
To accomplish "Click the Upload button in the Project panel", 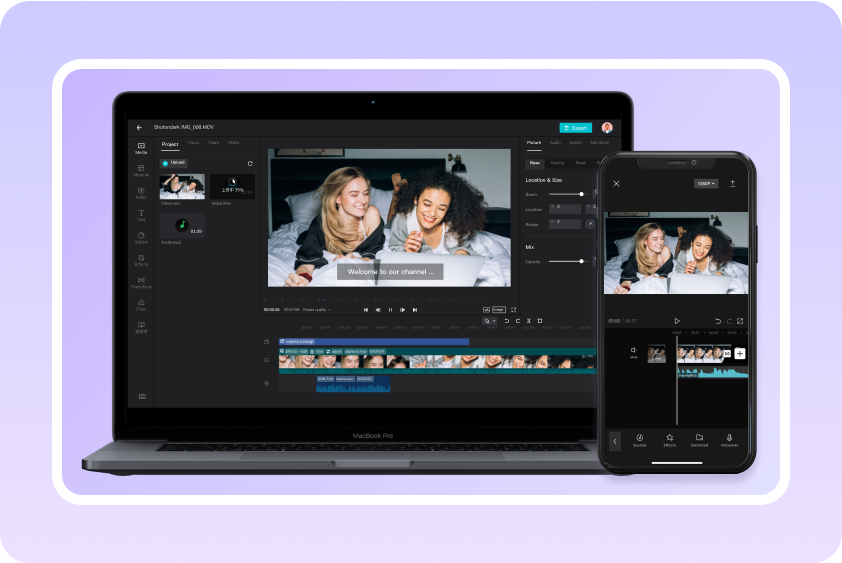I will click(x=173, y=162).
